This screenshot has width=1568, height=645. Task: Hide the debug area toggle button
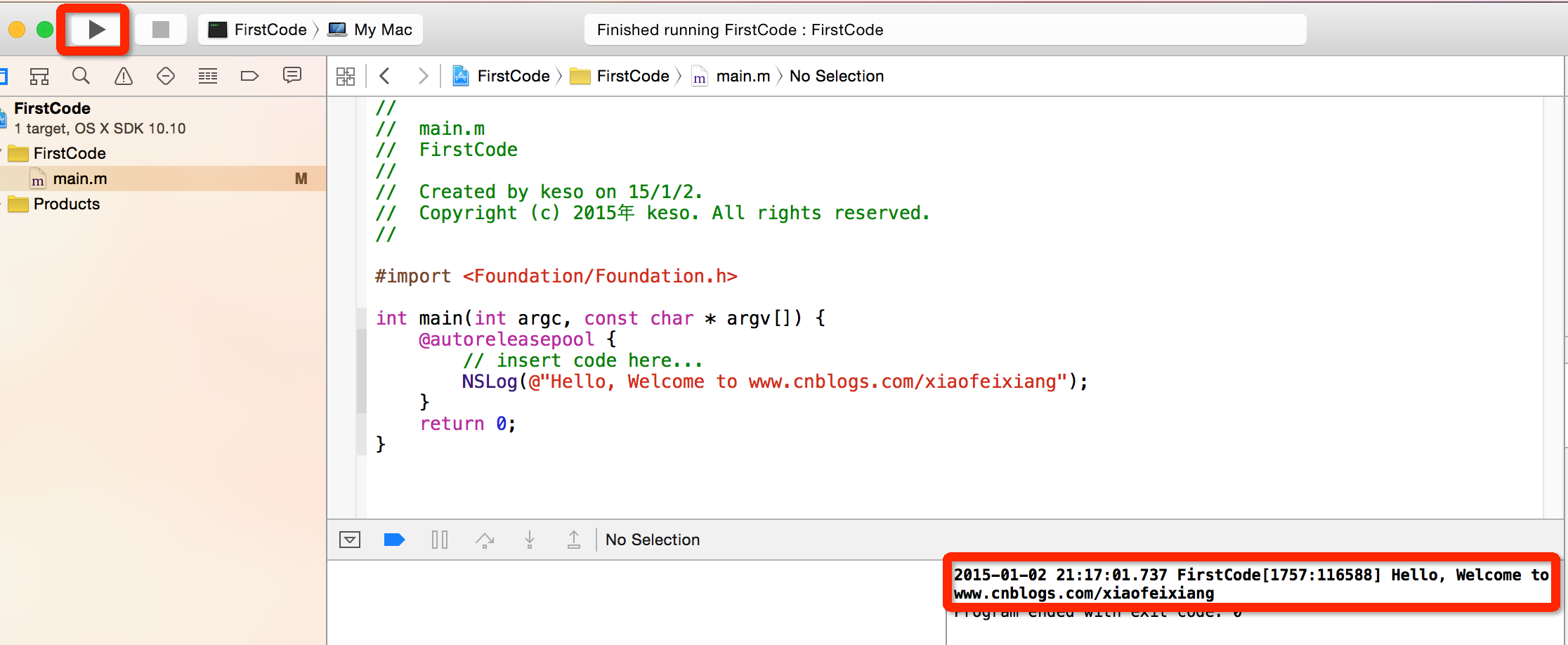pyautogui.click(x=350, y=540)
